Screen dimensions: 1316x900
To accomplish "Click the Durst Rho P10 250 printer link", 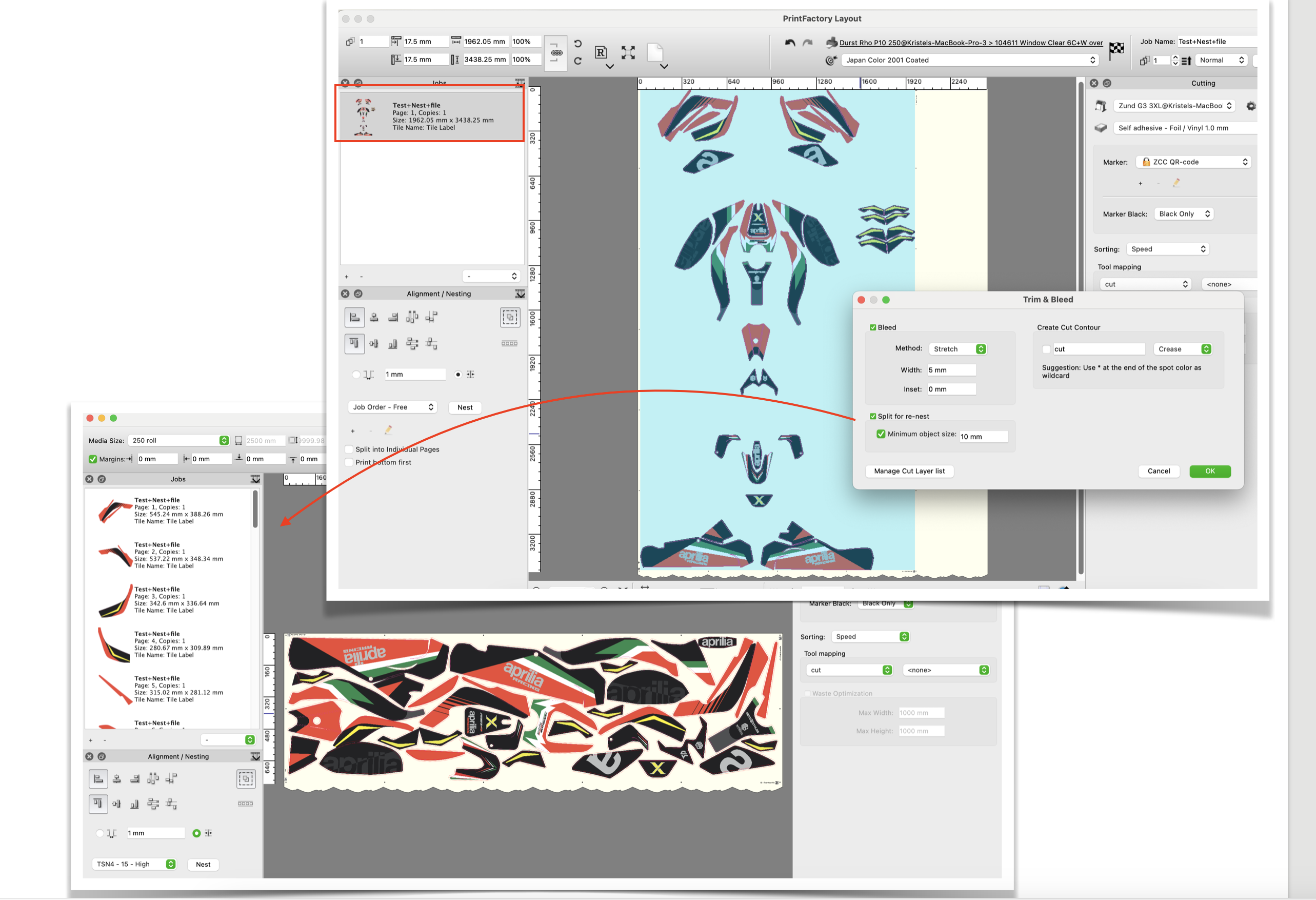I will 970,43.
